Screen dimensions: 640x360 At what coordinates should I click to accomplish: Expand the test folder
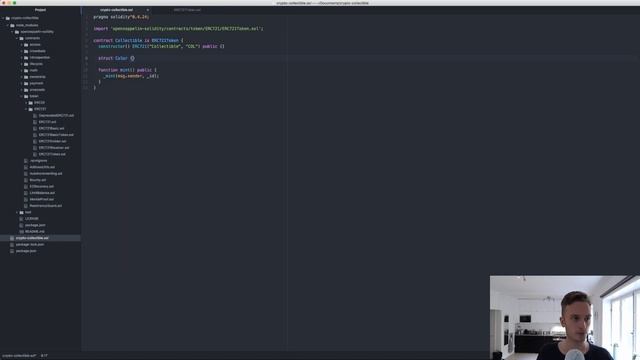tap(17, 212)
